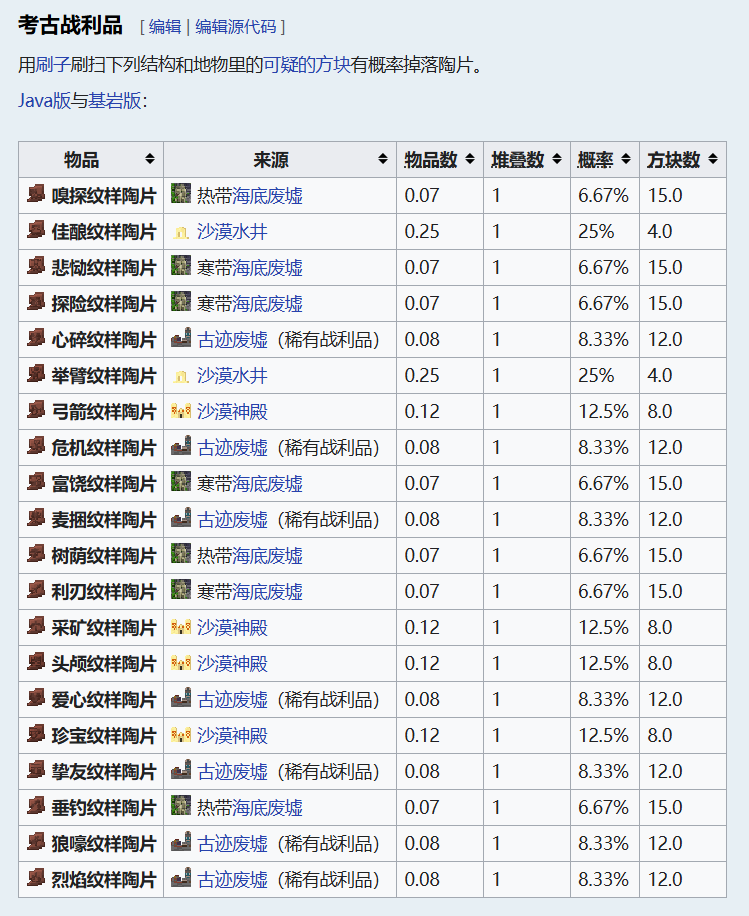Click the 狼嚎纹样陶片 item name
Image resolution: width=749 pixels, height=916 pixels.
(x=104, y=843)
